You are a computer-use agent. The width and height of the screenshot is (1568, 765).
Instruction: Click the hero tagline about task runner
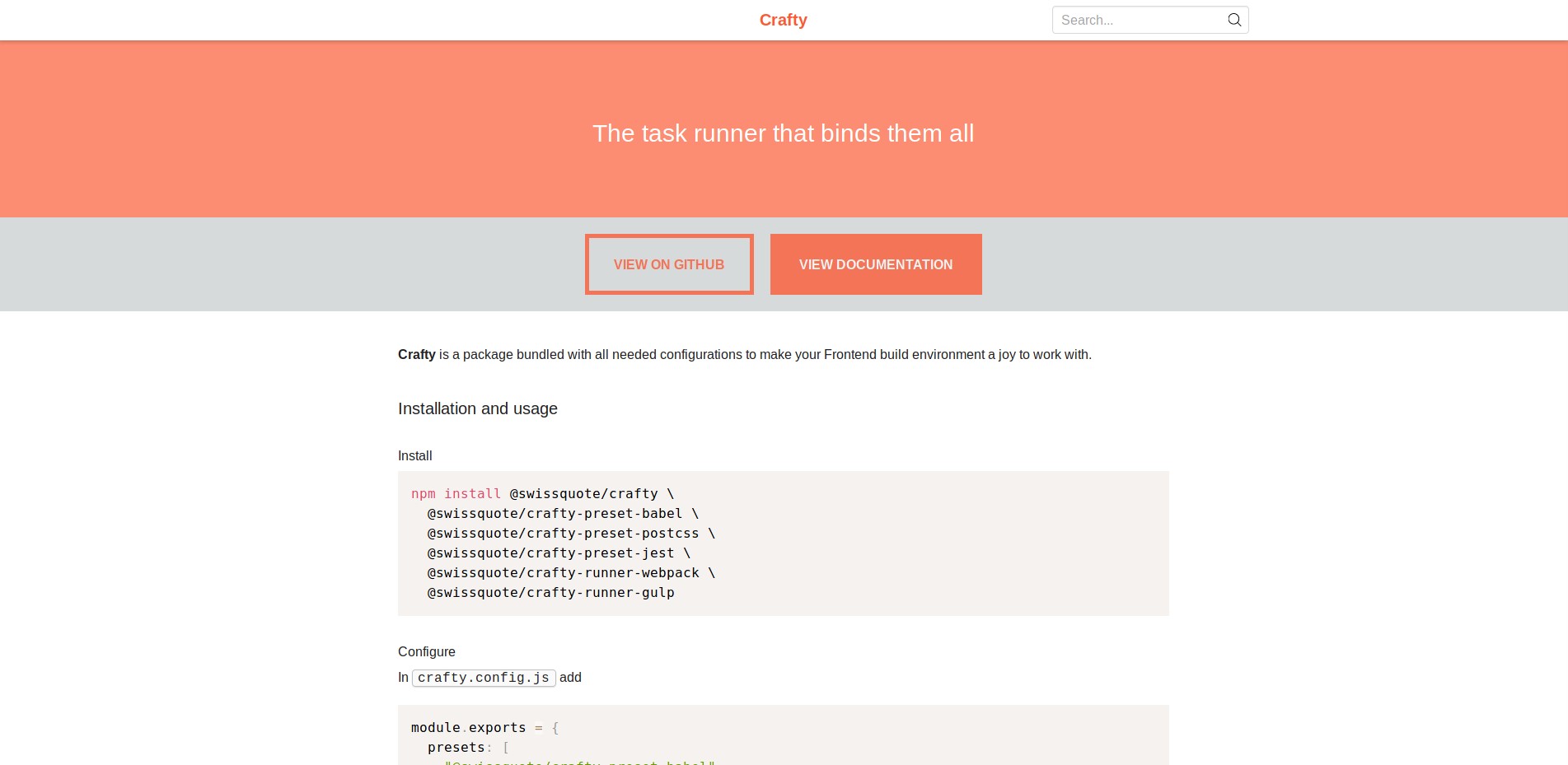783,133
